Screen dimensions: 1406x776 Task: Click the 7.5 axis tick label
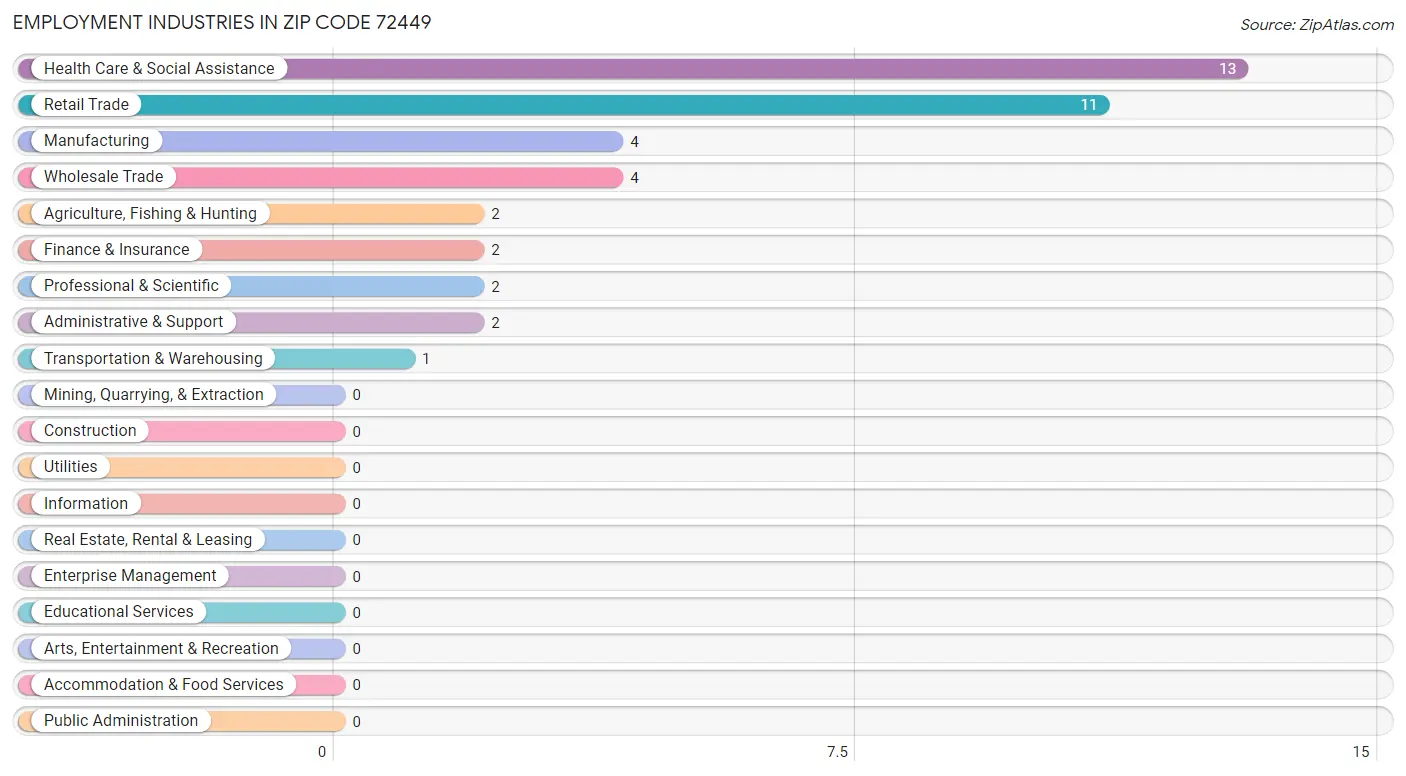[x=837, y=752]
